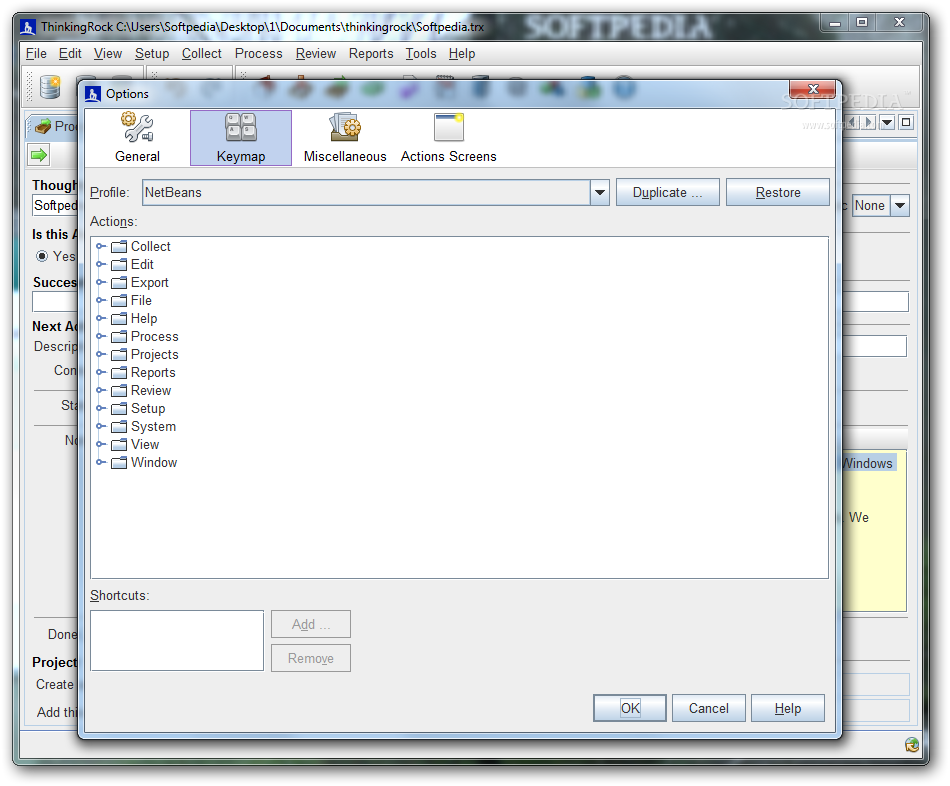Expand the System actions node
This screenshot has height=786, width=950.
pyautogui.click(x=101, y=427)
